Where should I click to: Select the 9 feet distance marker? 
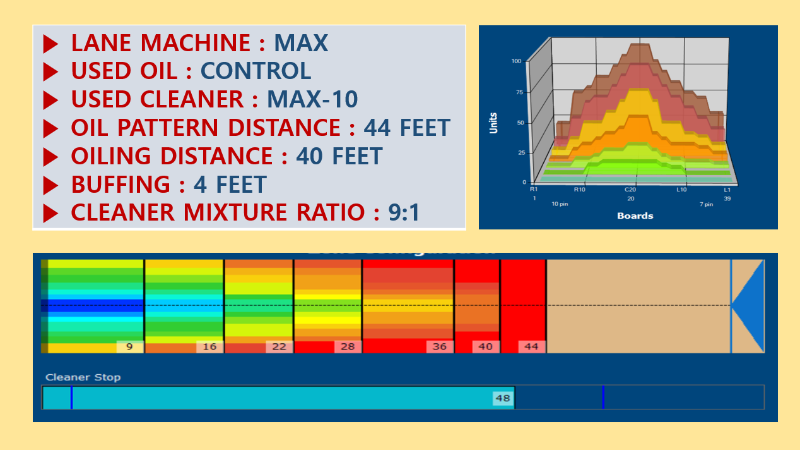coord(130,346)
